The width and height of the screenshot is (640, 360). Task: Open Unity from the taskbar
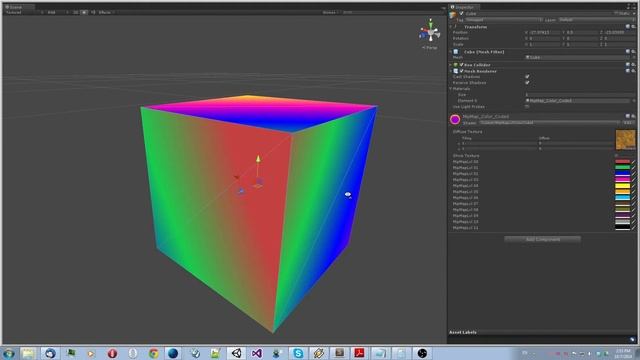coord(236,353)
